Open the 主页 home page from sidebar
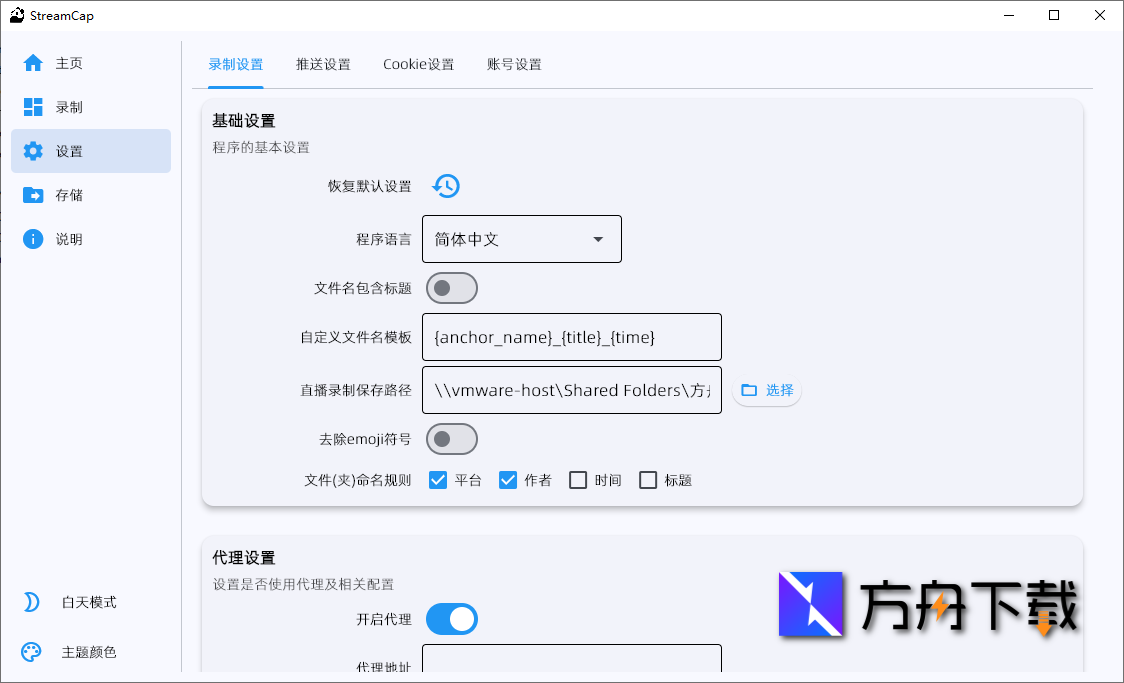Image resolution: width=1124 pixels, height=683 pixels. [x=33, y=62]
